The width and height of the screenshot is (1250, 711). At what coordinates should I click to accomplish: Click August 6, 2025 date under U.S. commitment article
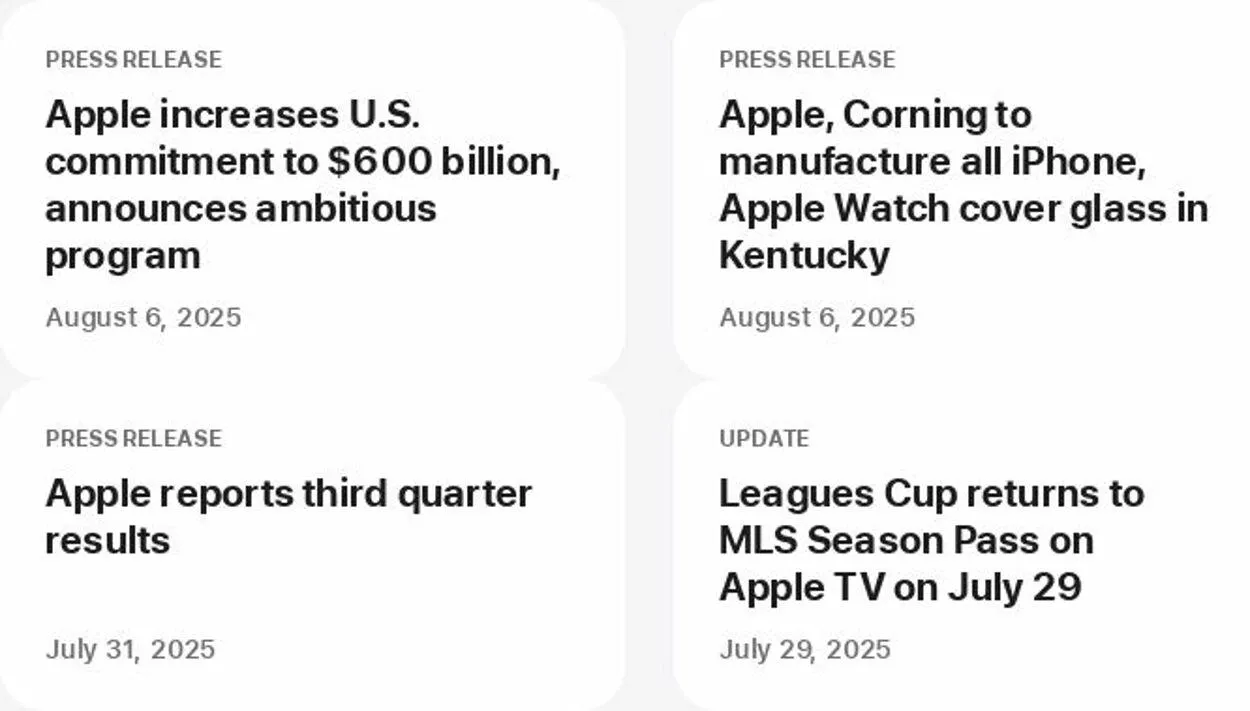pyautogui.click(x=143, y=318)
